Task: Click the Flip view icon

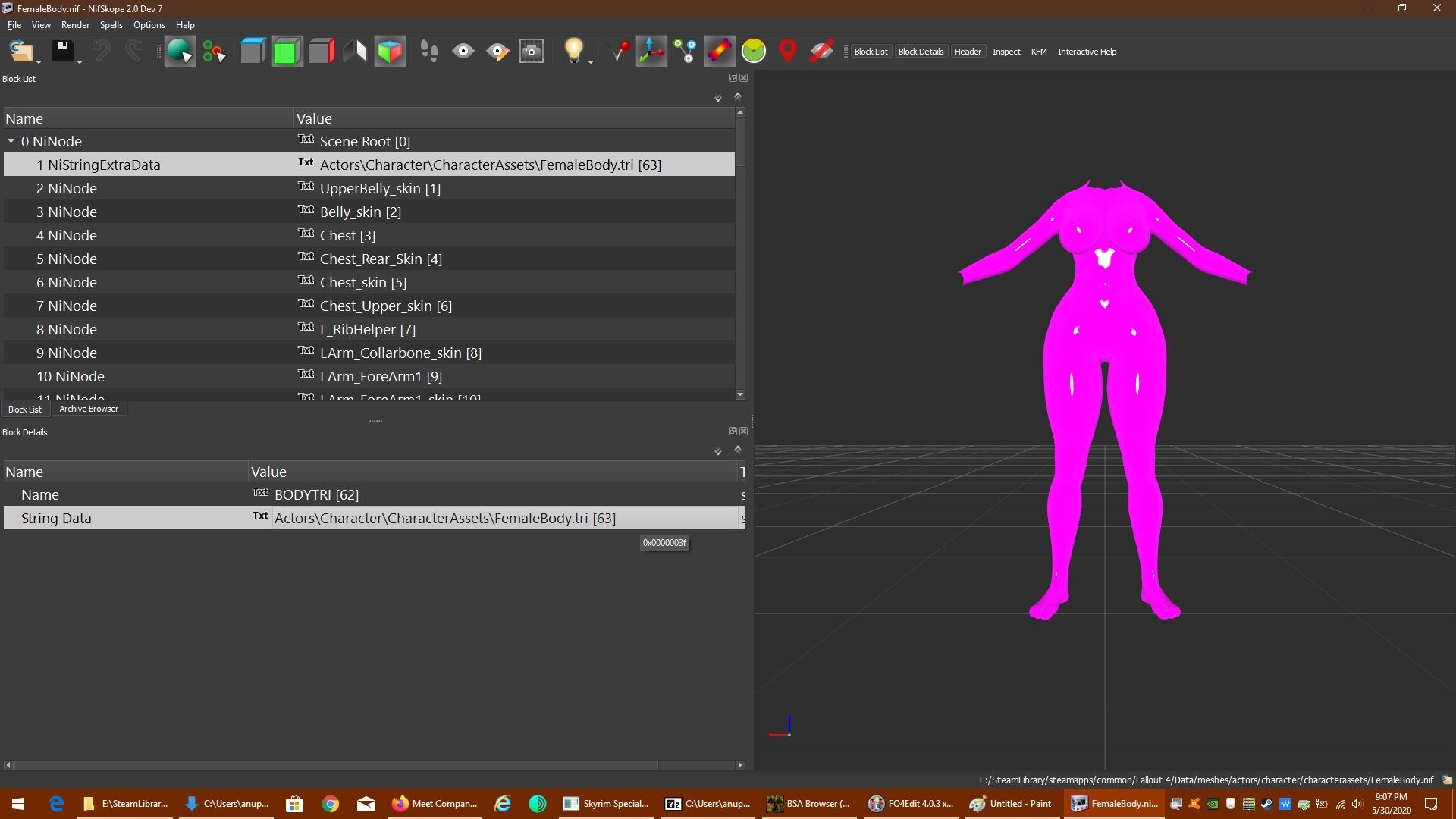Action: [355, 52]
